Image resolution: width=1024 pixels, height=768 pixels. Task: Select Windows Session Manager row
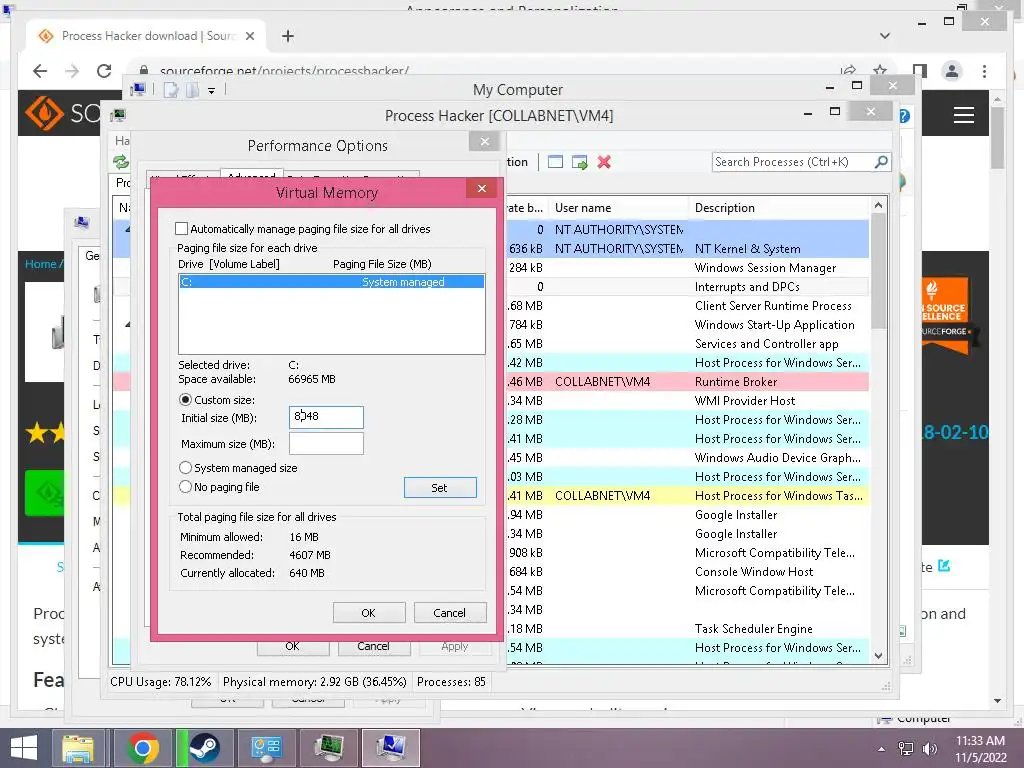[687, 268]
